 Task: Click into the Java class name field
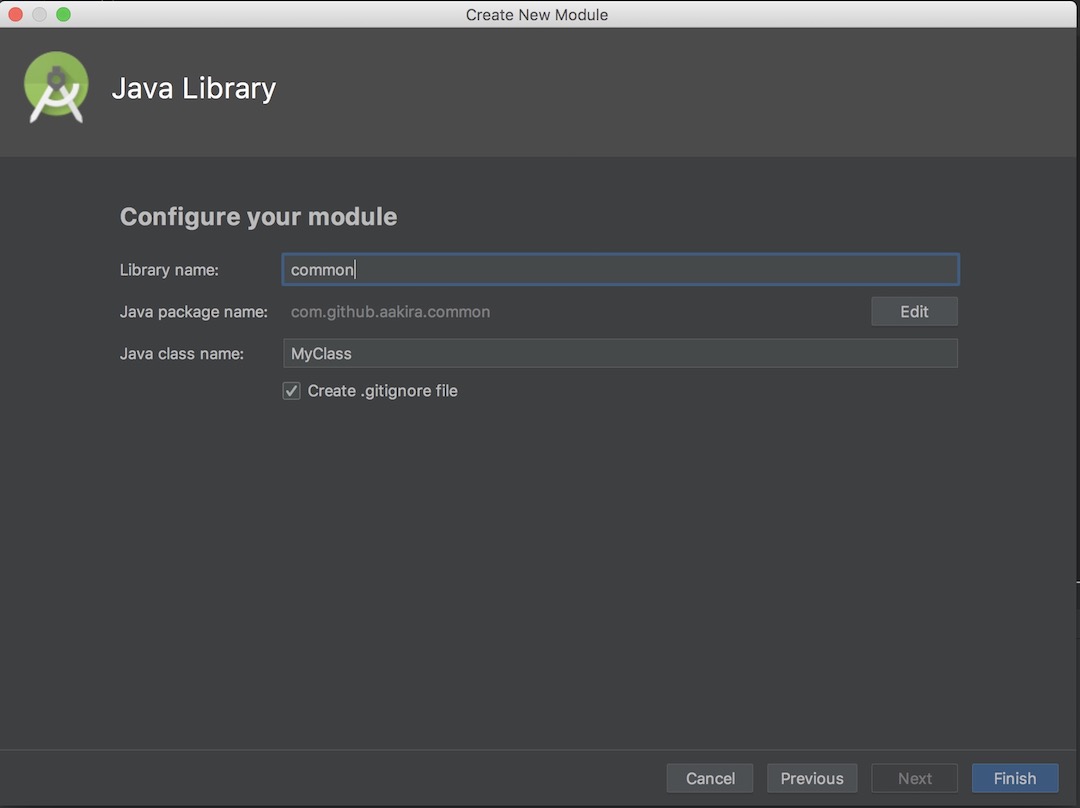click(620, 353)
